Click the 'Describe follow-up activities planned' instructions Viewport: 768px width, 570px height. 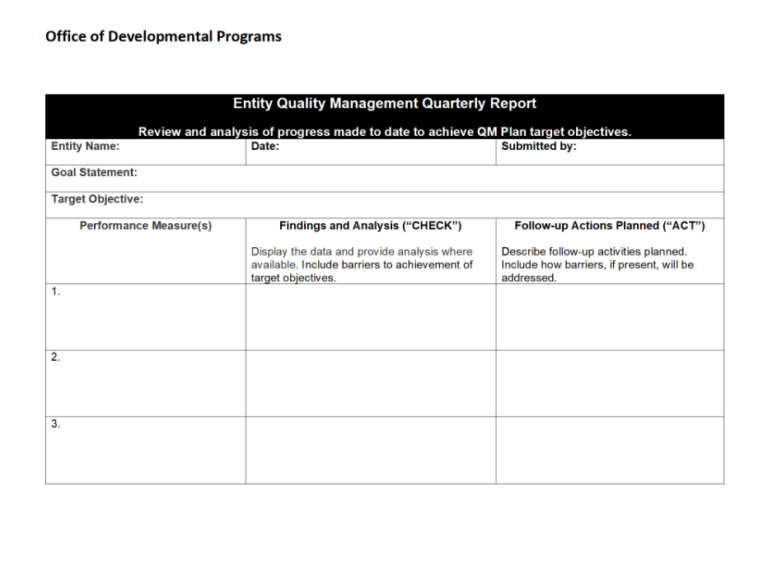pos(598,264)
